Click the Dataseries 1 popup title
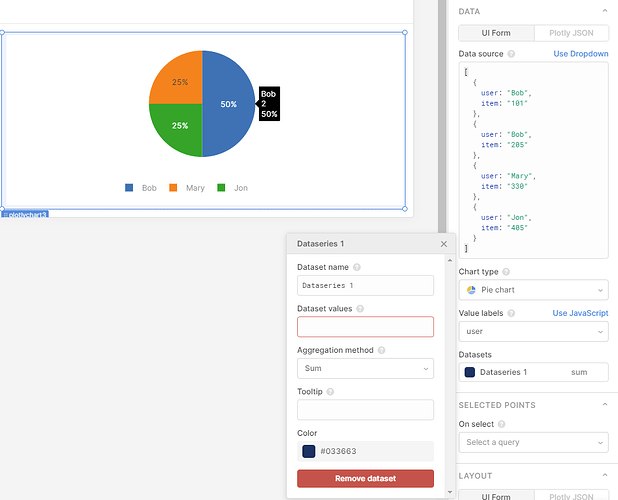 click(320, 244)
